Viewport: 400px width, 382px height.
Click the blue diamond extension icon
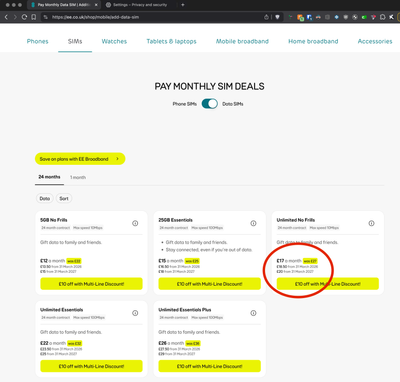[337, 17]
